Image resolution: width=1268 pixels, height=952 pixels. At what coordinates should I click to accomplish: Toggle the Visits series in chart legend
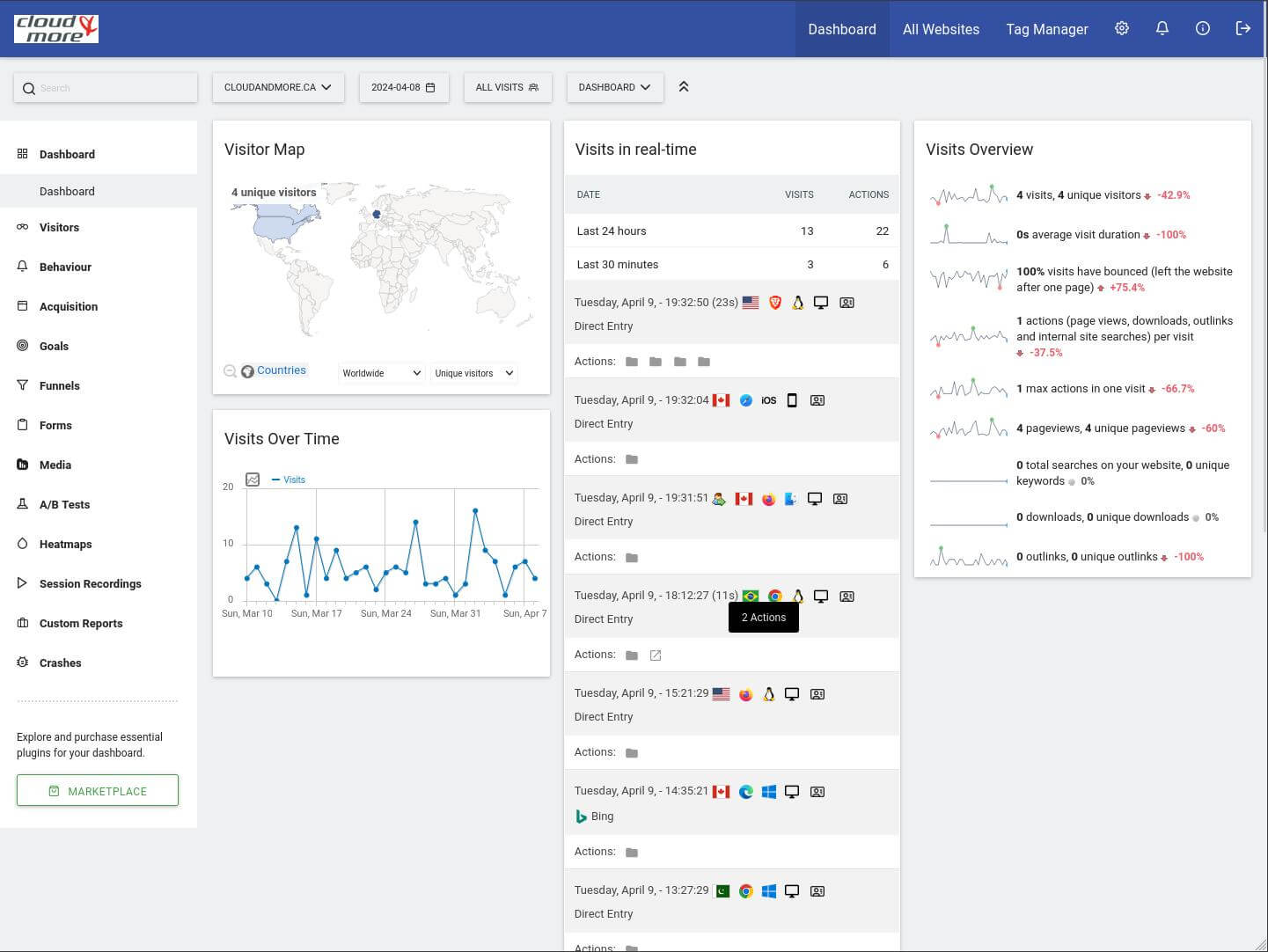click(289, 480)
